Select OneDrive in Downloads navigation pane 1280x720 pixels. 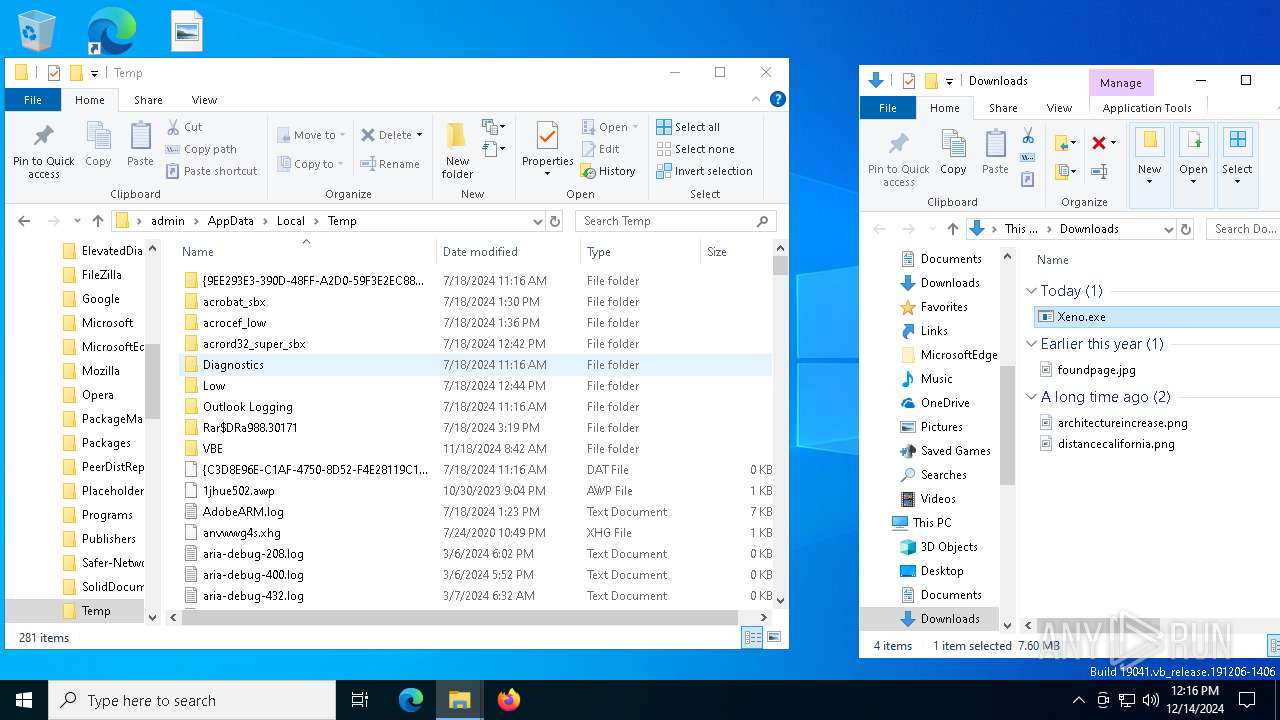point(945,403)
